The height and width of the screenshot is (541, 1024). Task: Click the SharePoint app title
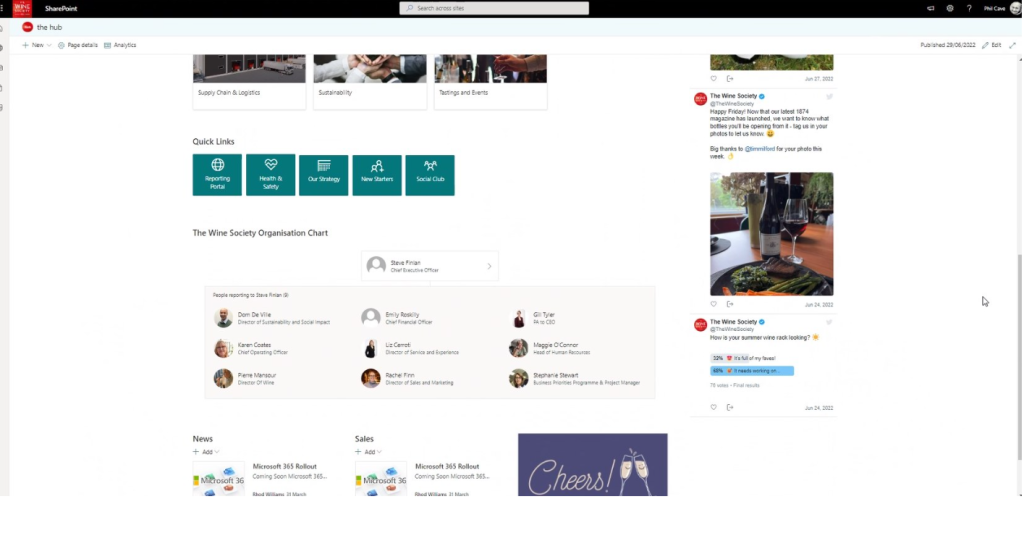click(61, 8)
